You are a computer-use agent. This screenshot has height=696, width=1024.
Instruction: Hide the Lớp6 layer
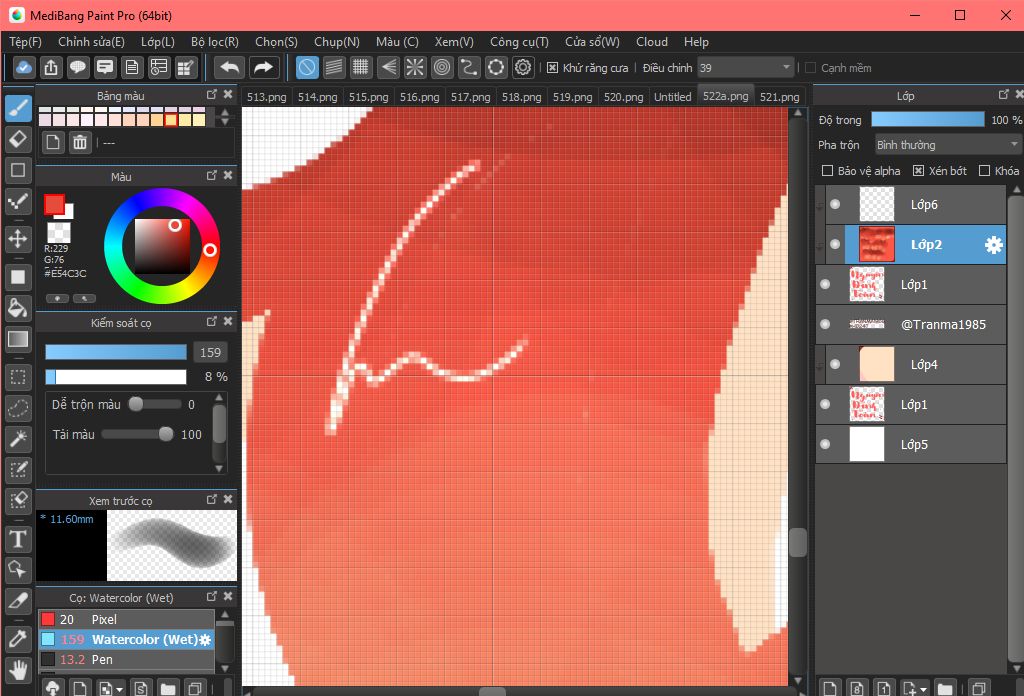click(835, 204)
